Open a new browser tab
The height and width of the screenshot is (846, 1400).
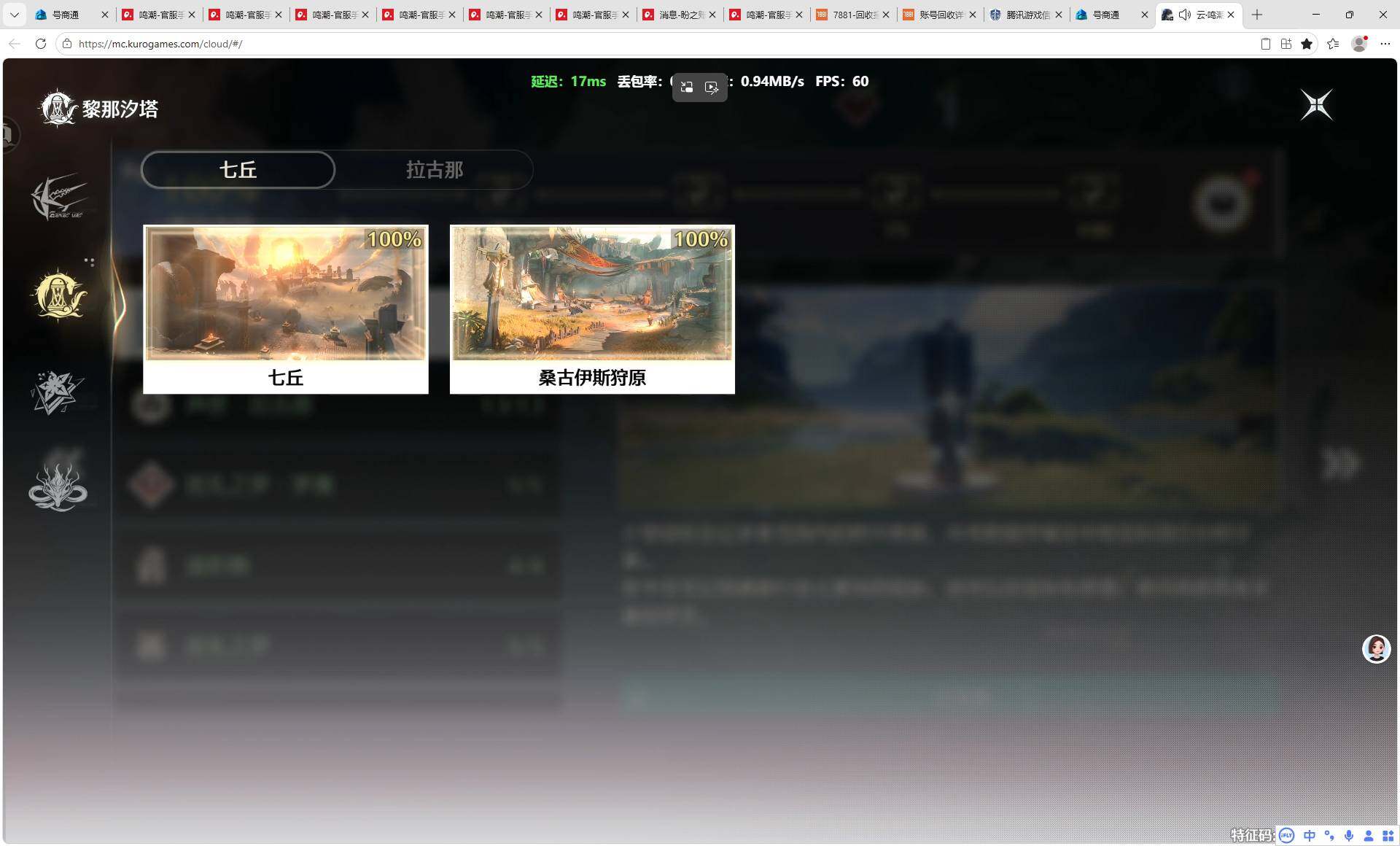click(x=1257, y=15)
